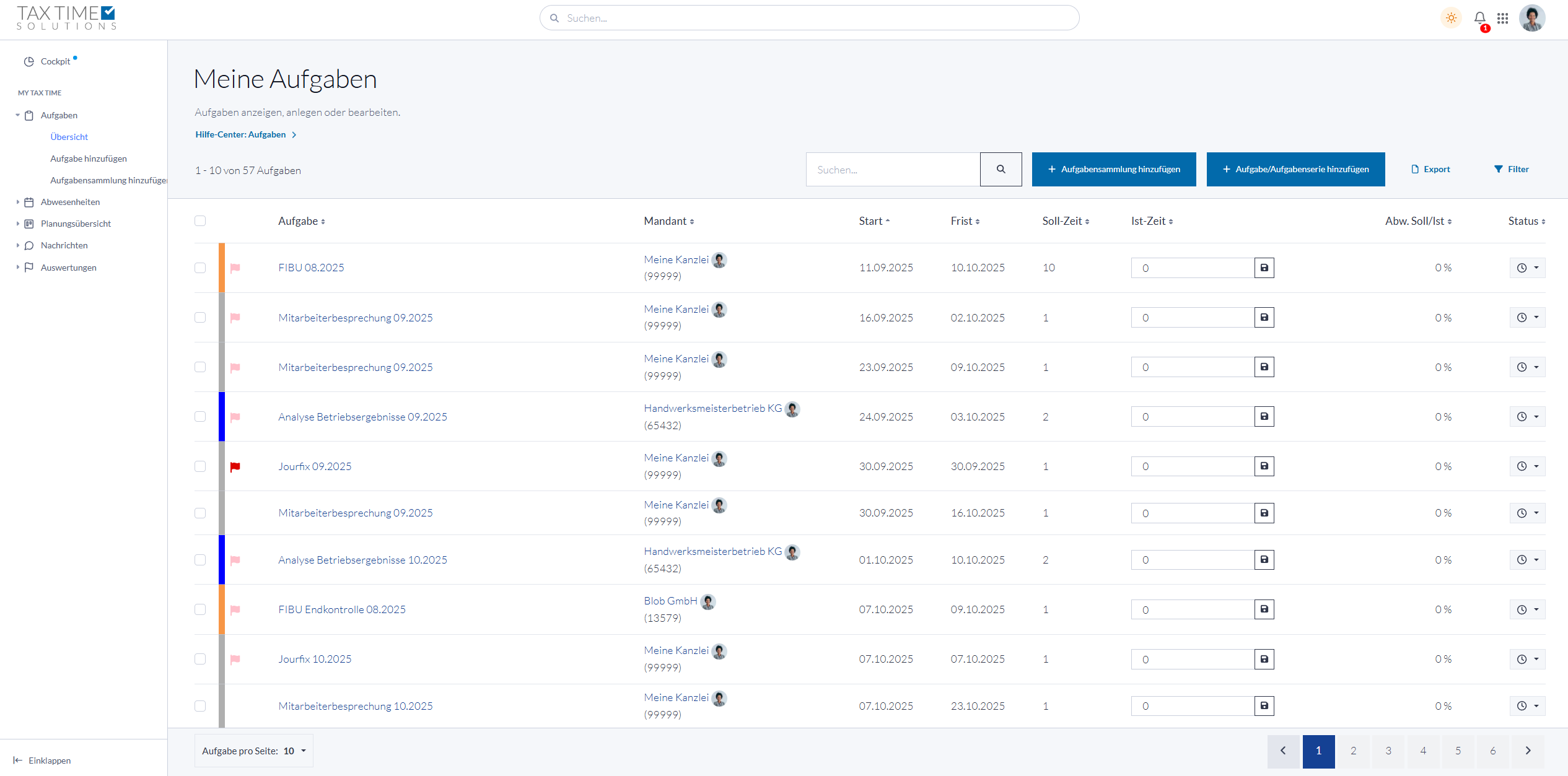Open the Cockpit sidebar icon

(x=28, y=61)
